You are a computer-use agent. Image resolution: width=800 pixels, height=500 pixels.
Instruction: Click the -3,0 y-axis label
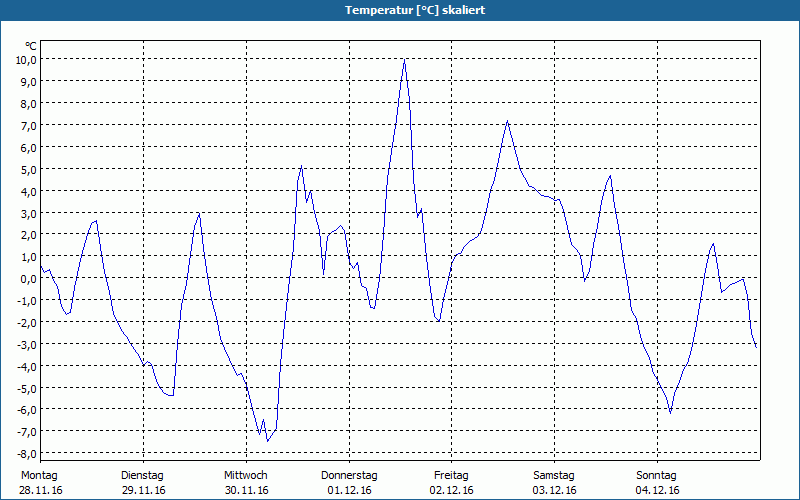point(27,344)
